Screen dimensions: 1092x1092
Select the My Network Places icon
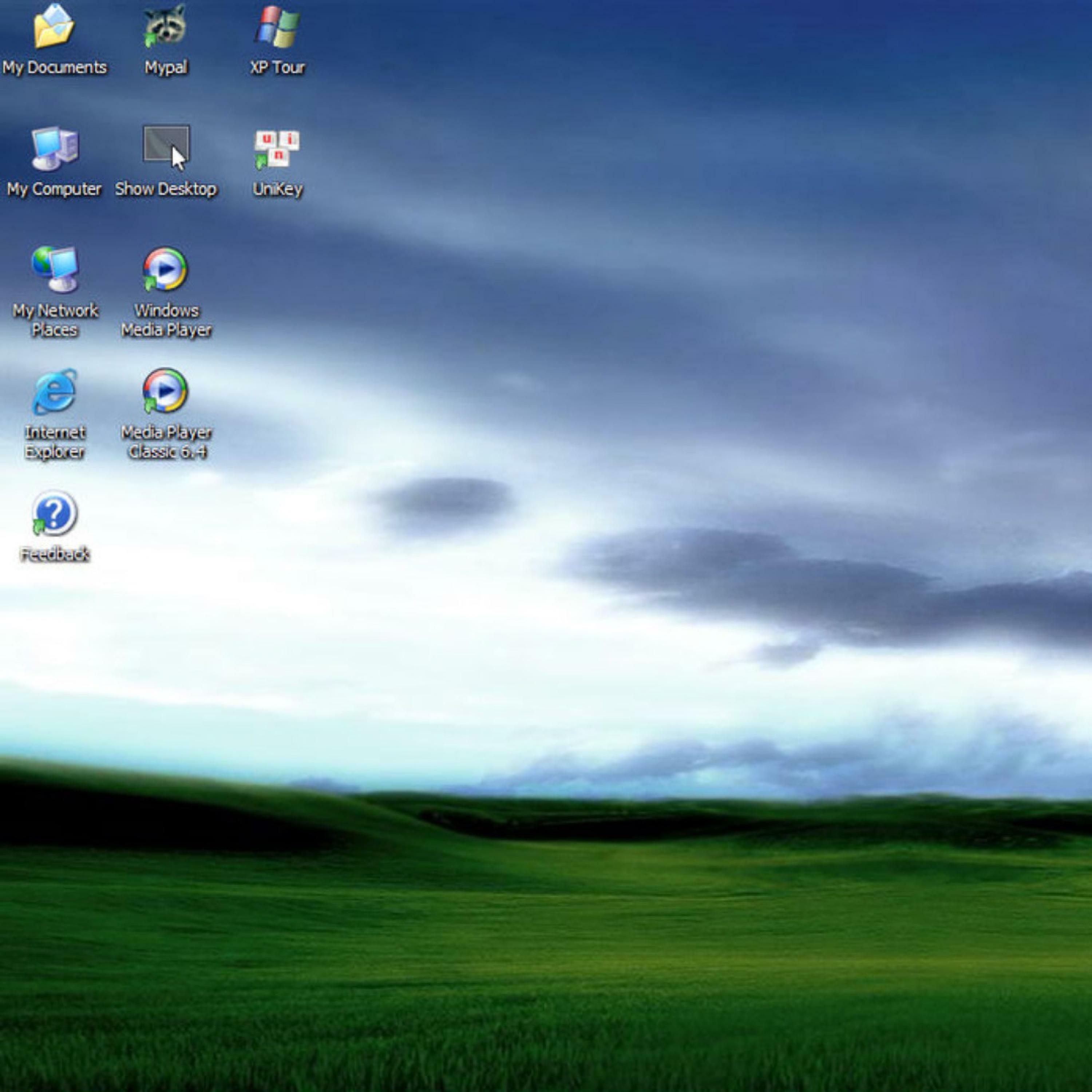54,270
